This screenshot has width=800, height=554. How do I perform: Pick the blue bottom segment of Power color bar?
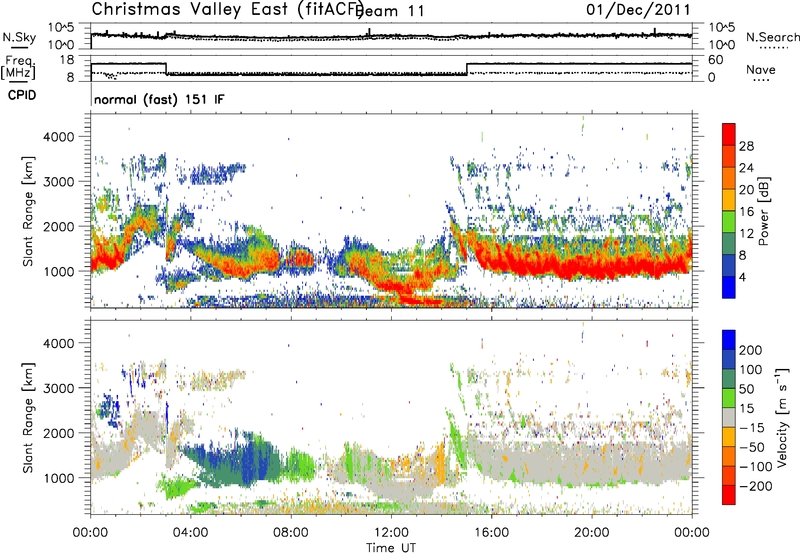[x=729, y=287]
